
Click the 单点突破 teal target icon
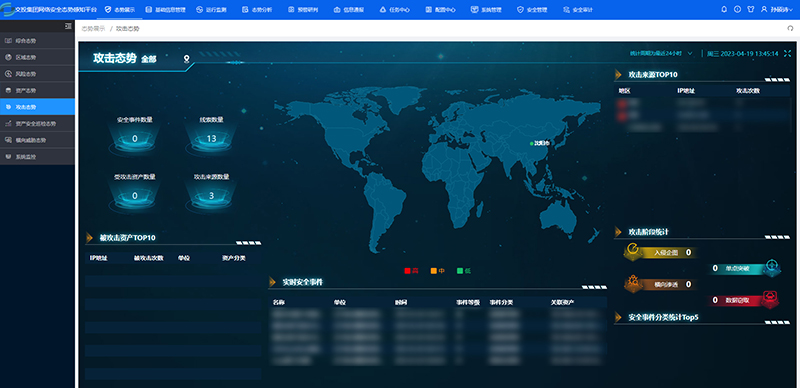coord(772,268)
